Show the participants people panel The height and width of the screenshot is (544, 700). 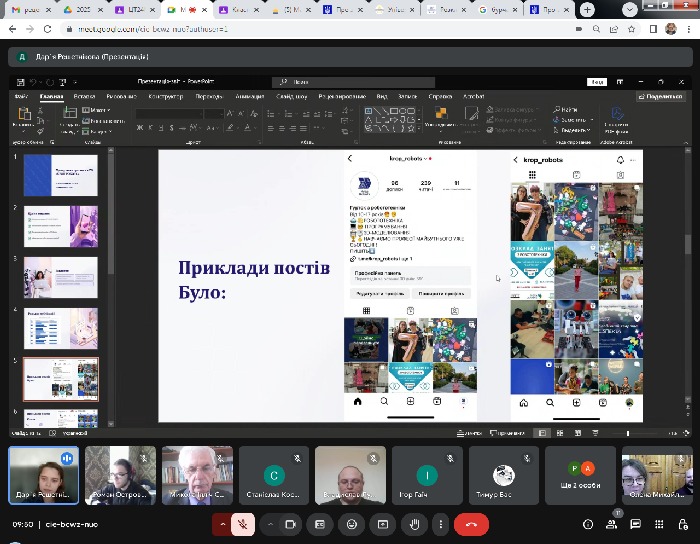[x=613, y=524]
